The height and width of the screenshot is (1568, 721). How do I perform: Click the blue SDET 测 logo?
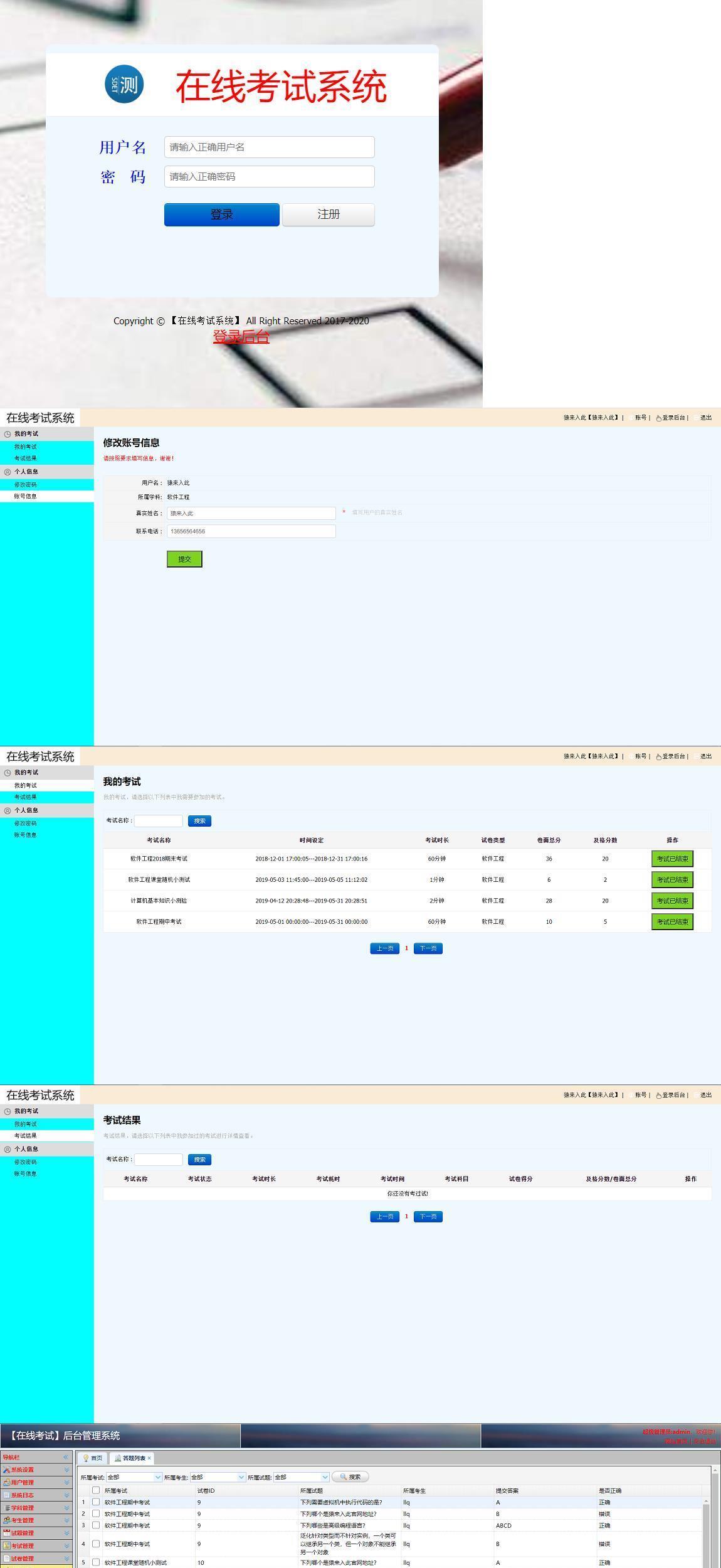tap(124, 84)
